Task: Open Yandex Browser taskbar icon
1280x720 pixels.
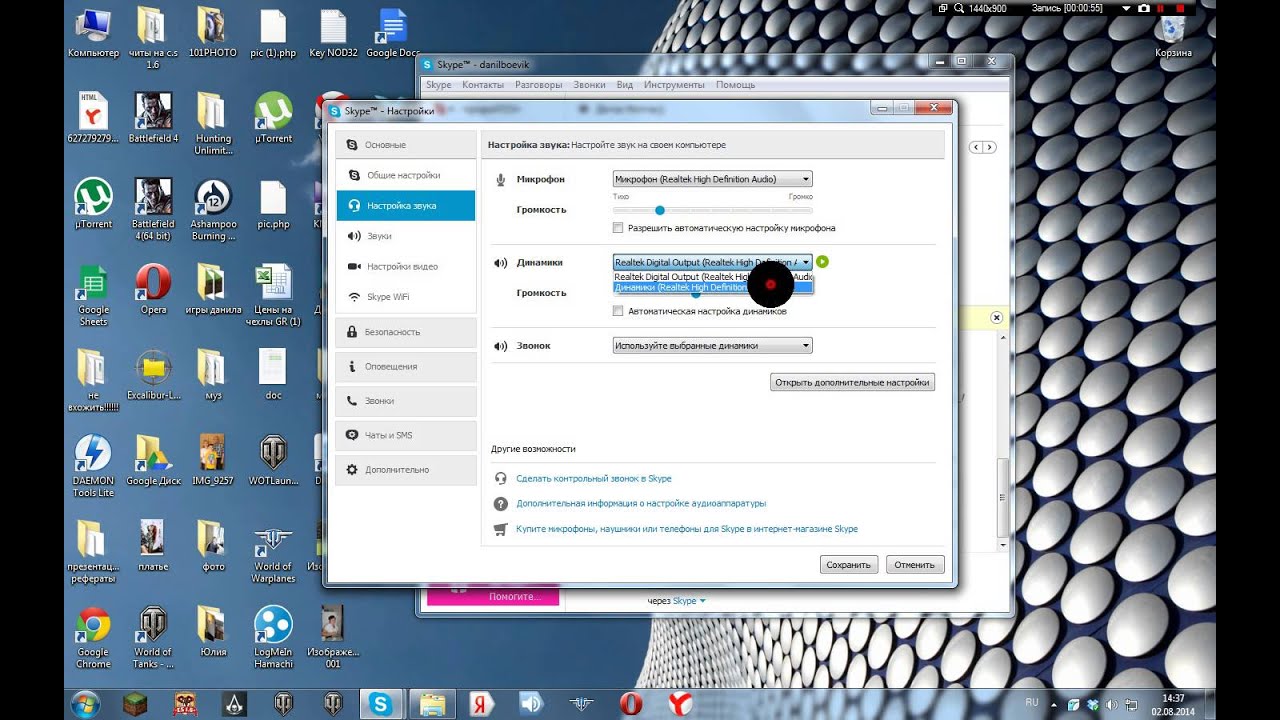Action: coord(679,704)
